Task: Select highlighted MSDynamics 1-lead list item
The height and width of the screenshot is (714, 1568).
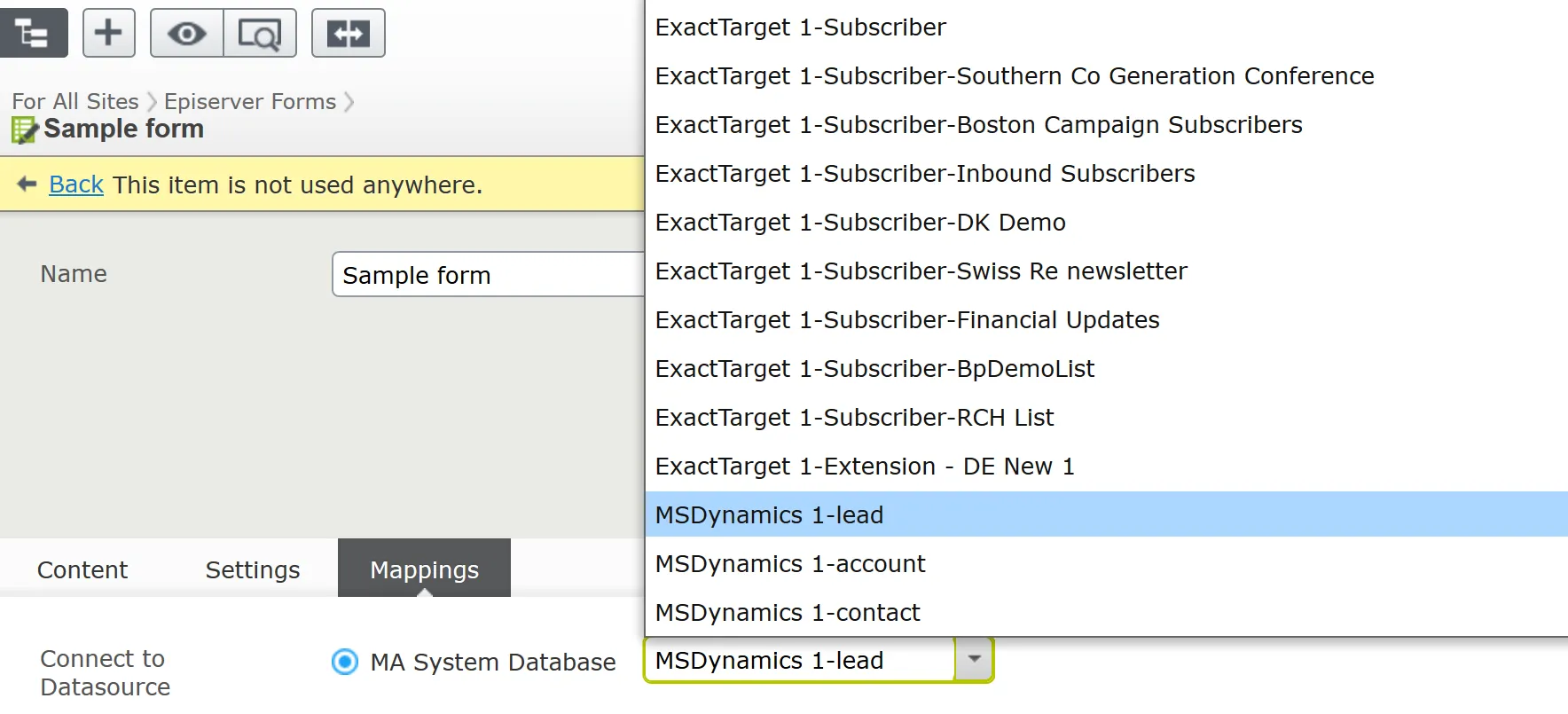Action: (1106, 514)
